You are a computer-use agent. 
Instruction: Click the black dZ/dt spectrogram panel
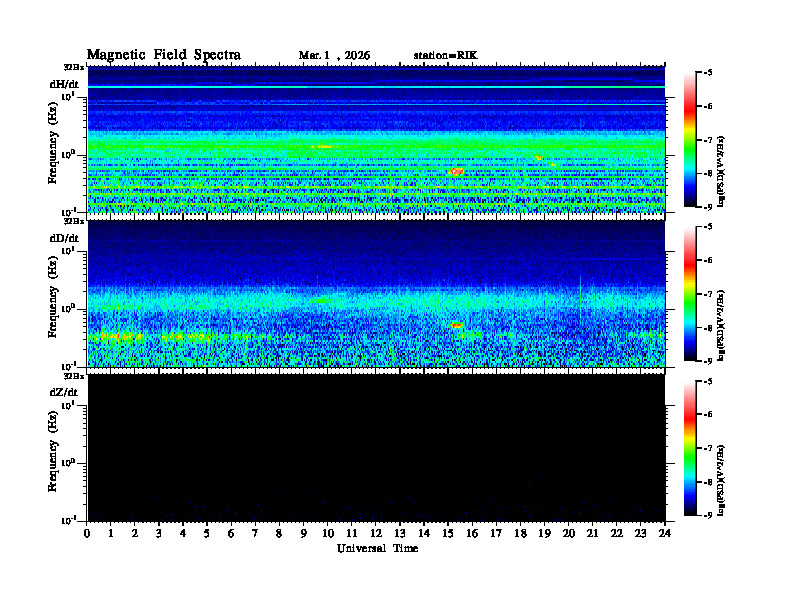pyautogui.click(x=376, y=448)
